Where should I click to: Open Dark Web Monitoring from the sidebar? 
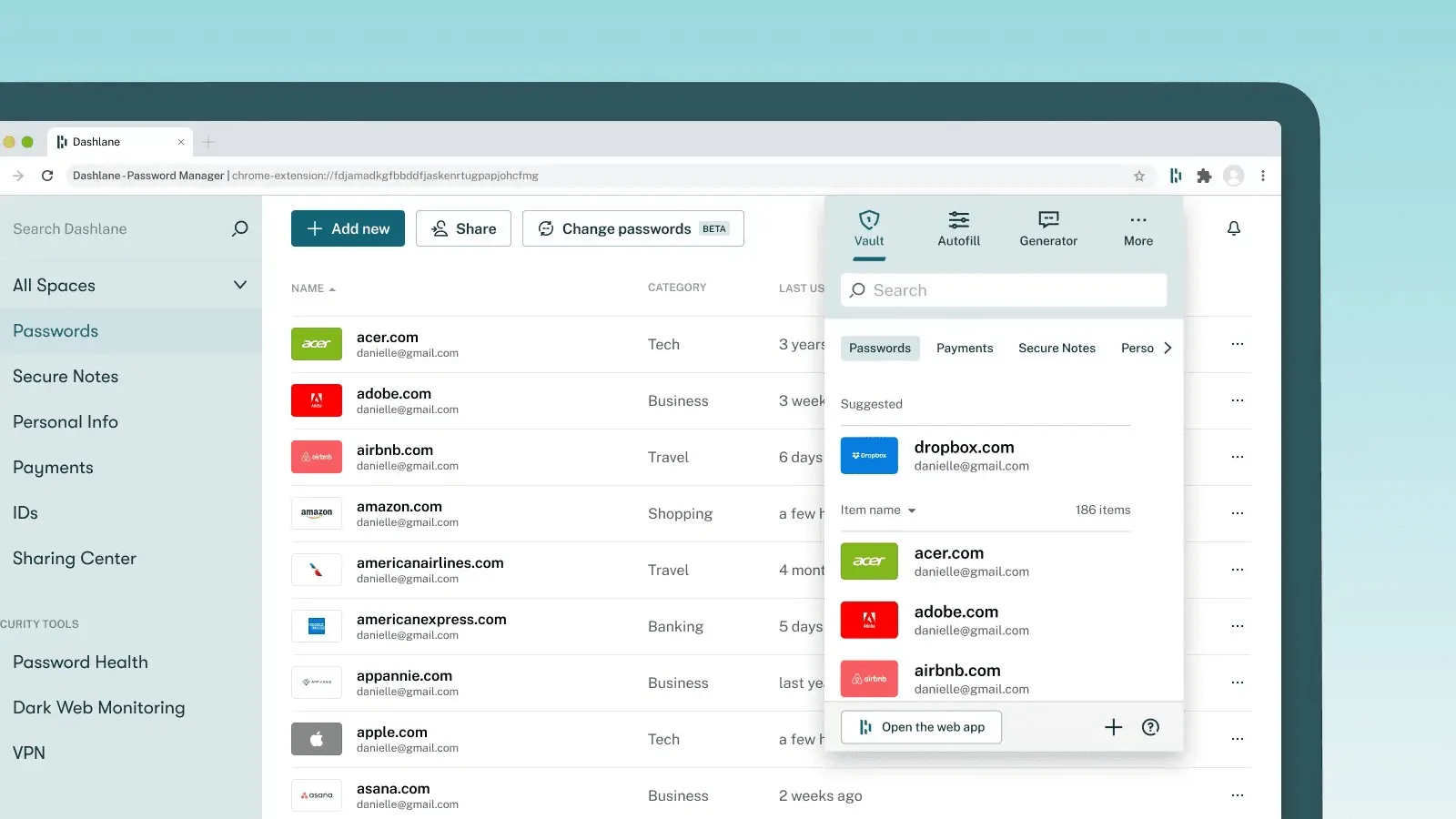click(98, 707)
